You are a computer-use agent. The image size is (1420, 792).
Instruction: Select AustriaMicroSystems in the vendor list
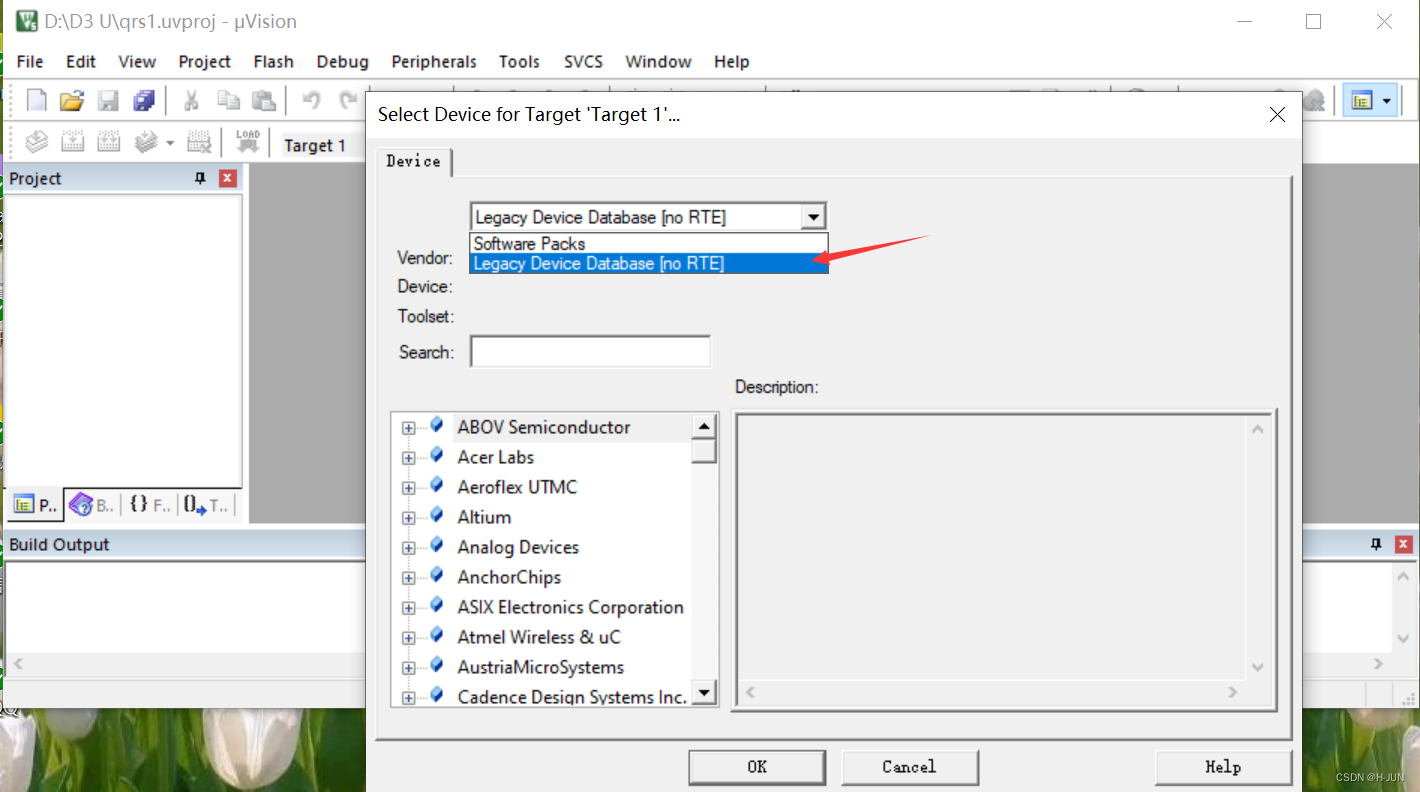[x=540, y=667]
